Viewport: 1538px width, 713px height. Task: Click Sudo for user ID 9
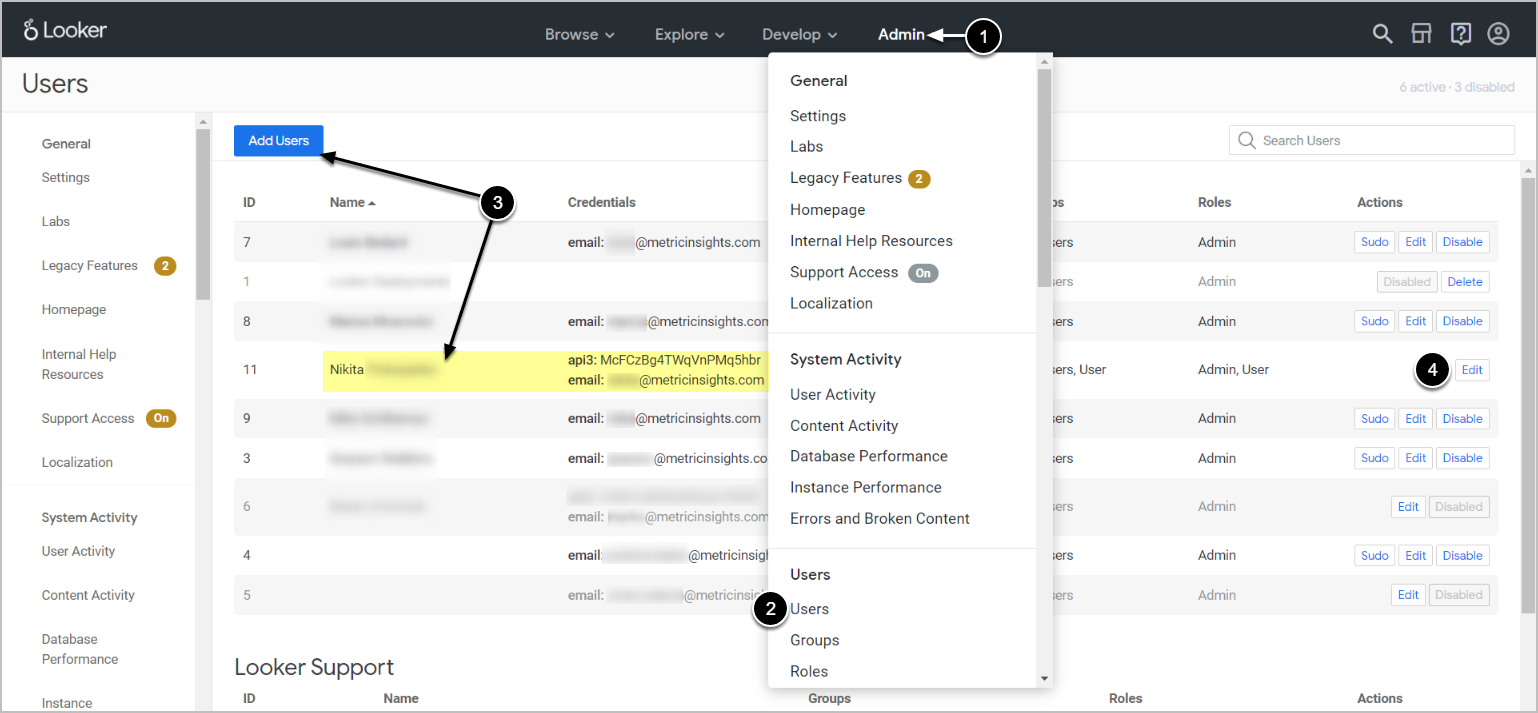(x=1375, y=419)
